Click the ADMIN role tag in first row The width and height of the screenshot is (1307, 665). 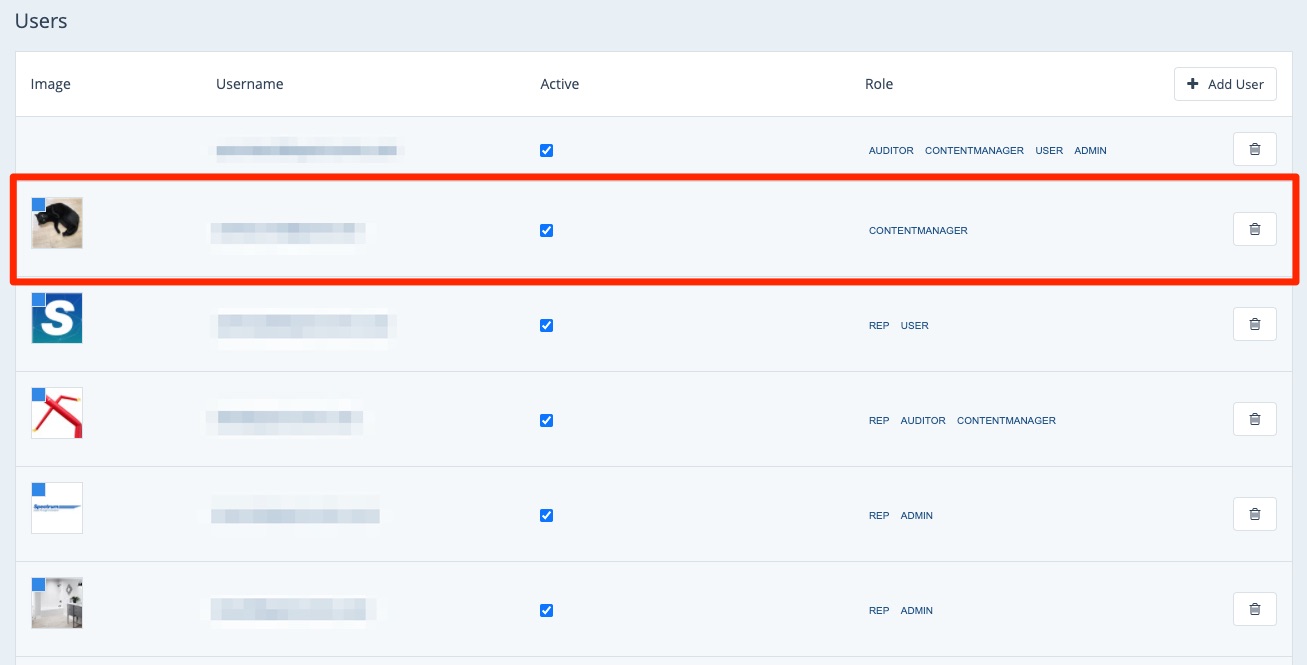pos(1090,151)
